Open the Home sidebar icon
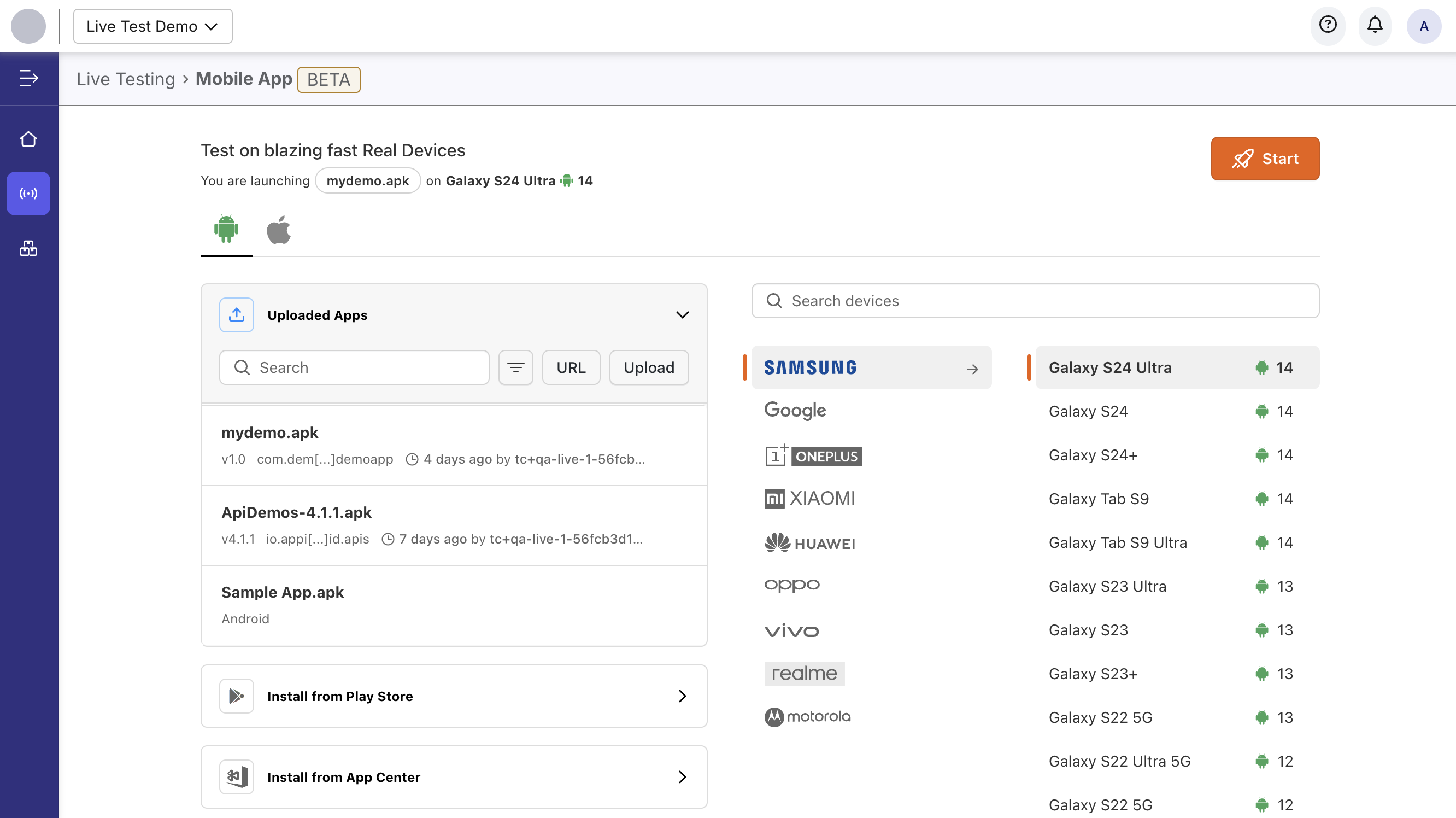 28,139
